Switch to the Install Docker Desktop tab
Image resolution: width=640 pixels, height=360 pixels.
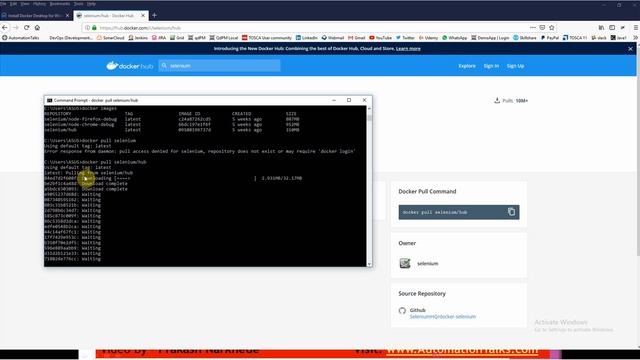coord(36,16)
